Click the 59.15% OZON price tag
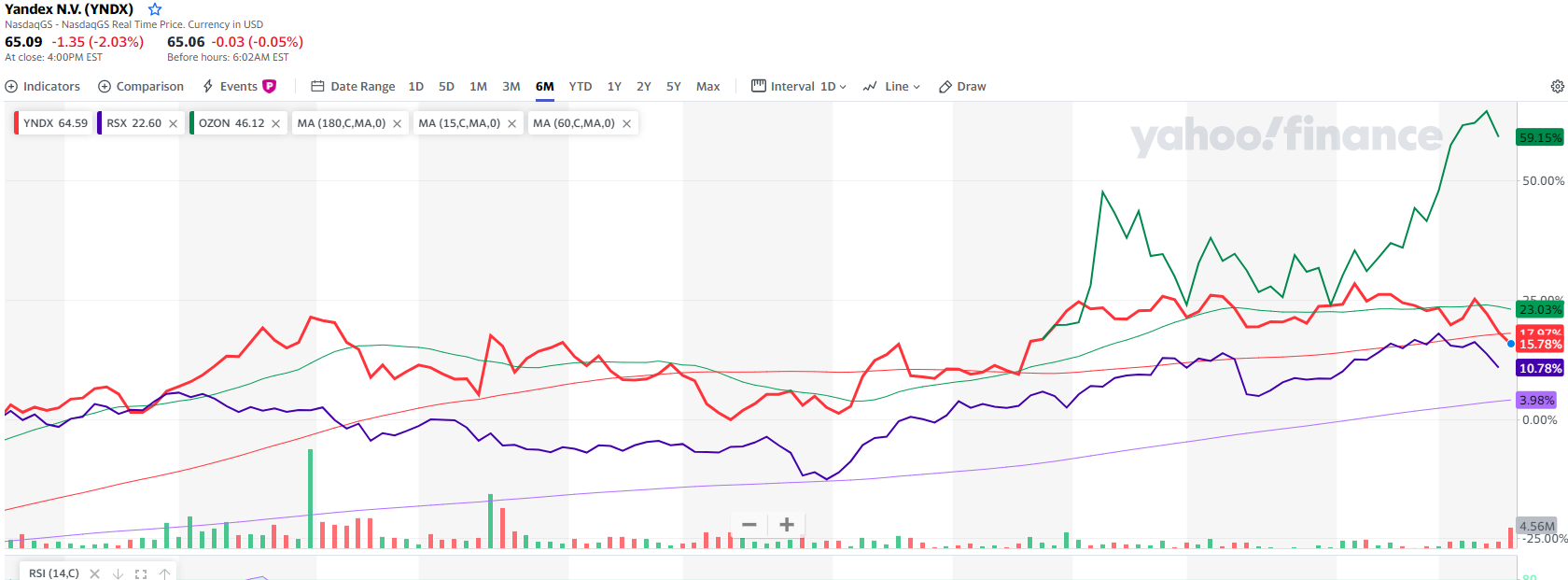This screenshot has height=580, width=1568. point(1540,137)
